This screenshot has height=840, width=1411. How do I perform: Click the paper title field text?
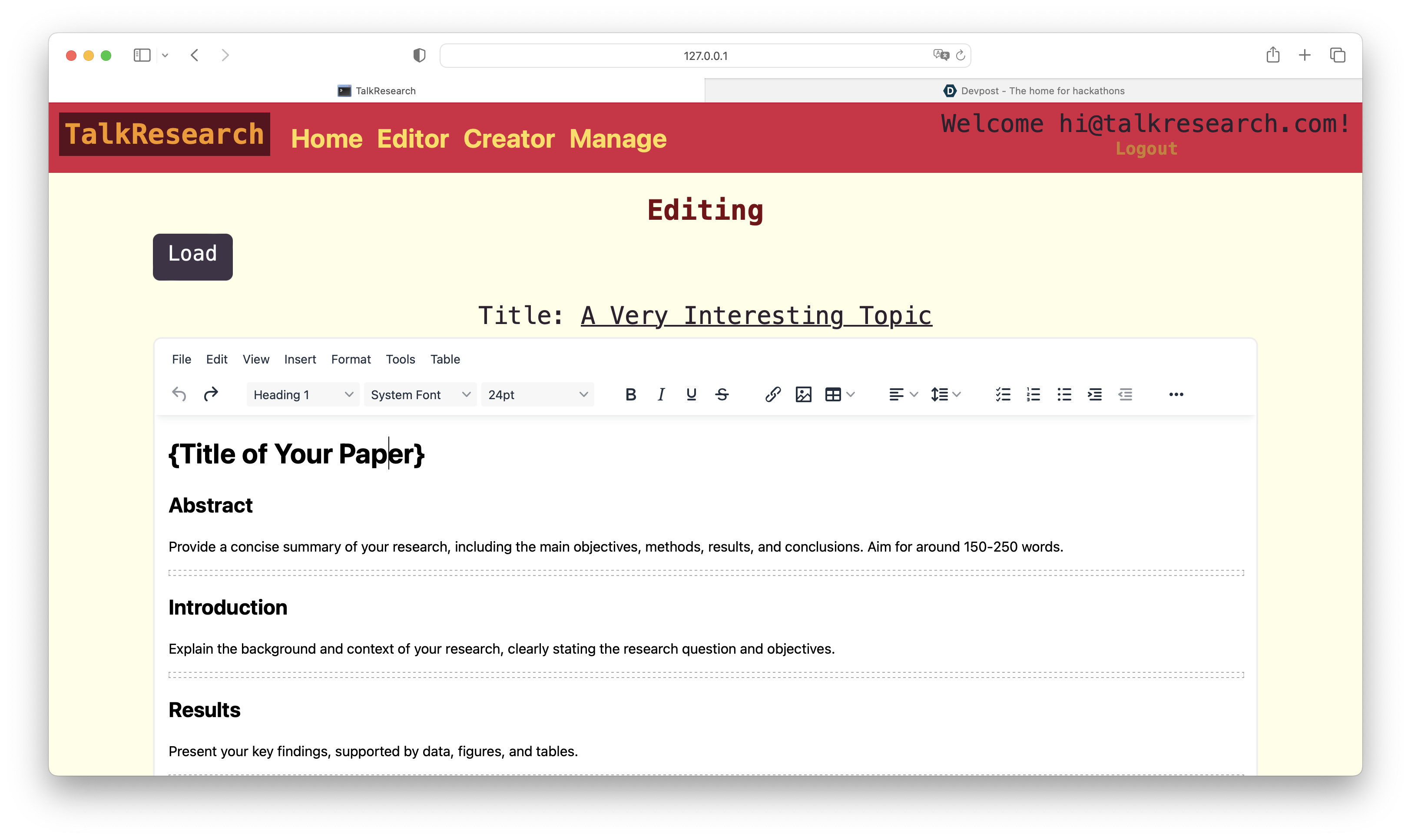(756, 315)
